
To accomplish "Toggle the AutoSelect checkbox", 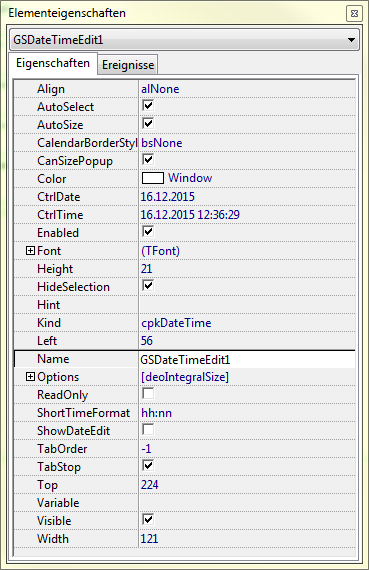I will pos(148,106).
